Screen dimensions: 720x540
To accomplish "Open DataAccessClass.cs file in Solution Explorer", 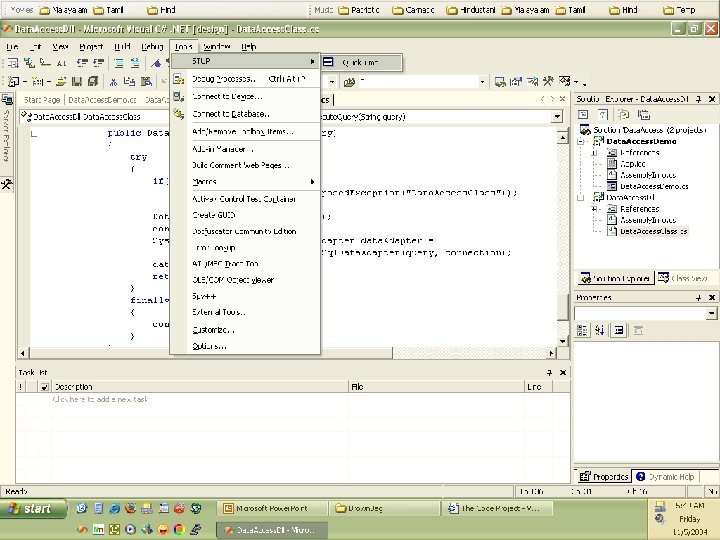I will point(653,231).
